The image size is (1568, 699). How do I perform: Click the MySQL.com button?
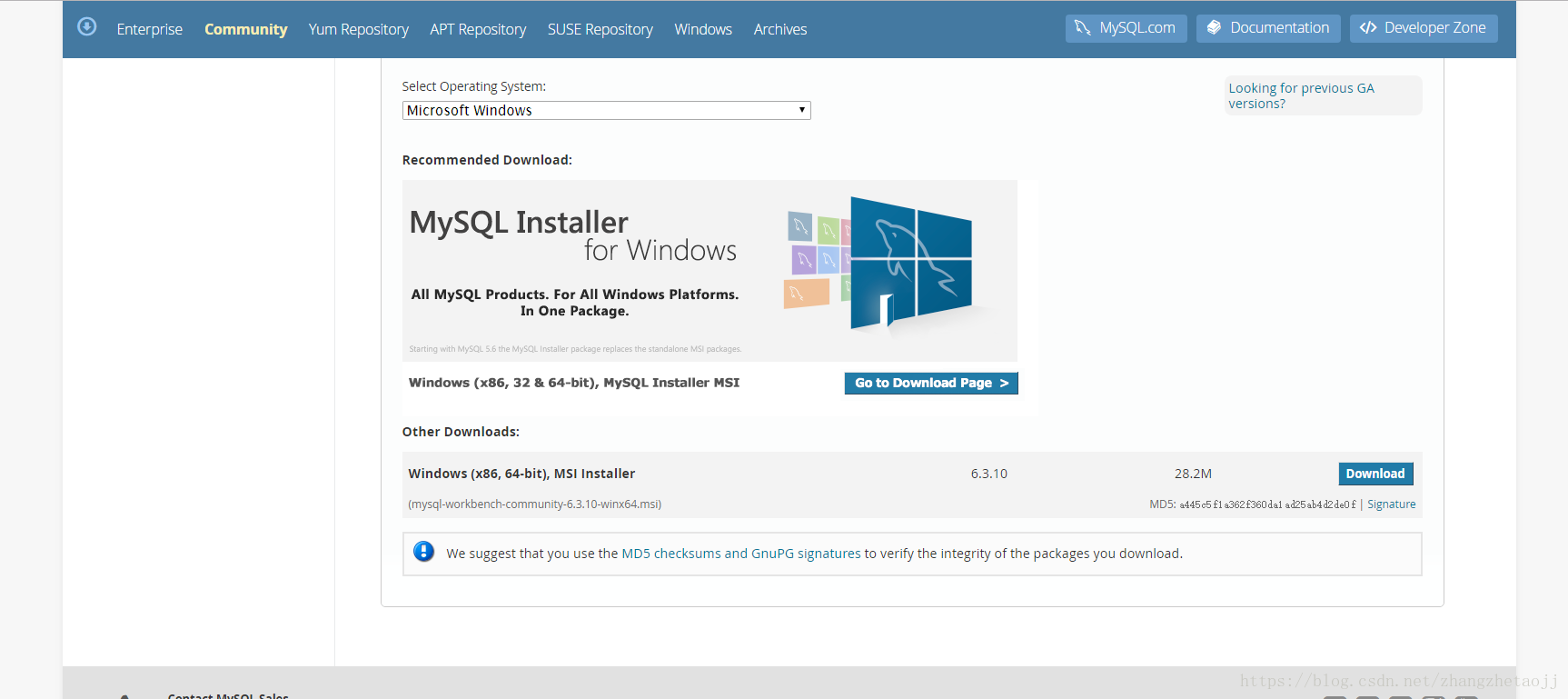pos(1126,28)
